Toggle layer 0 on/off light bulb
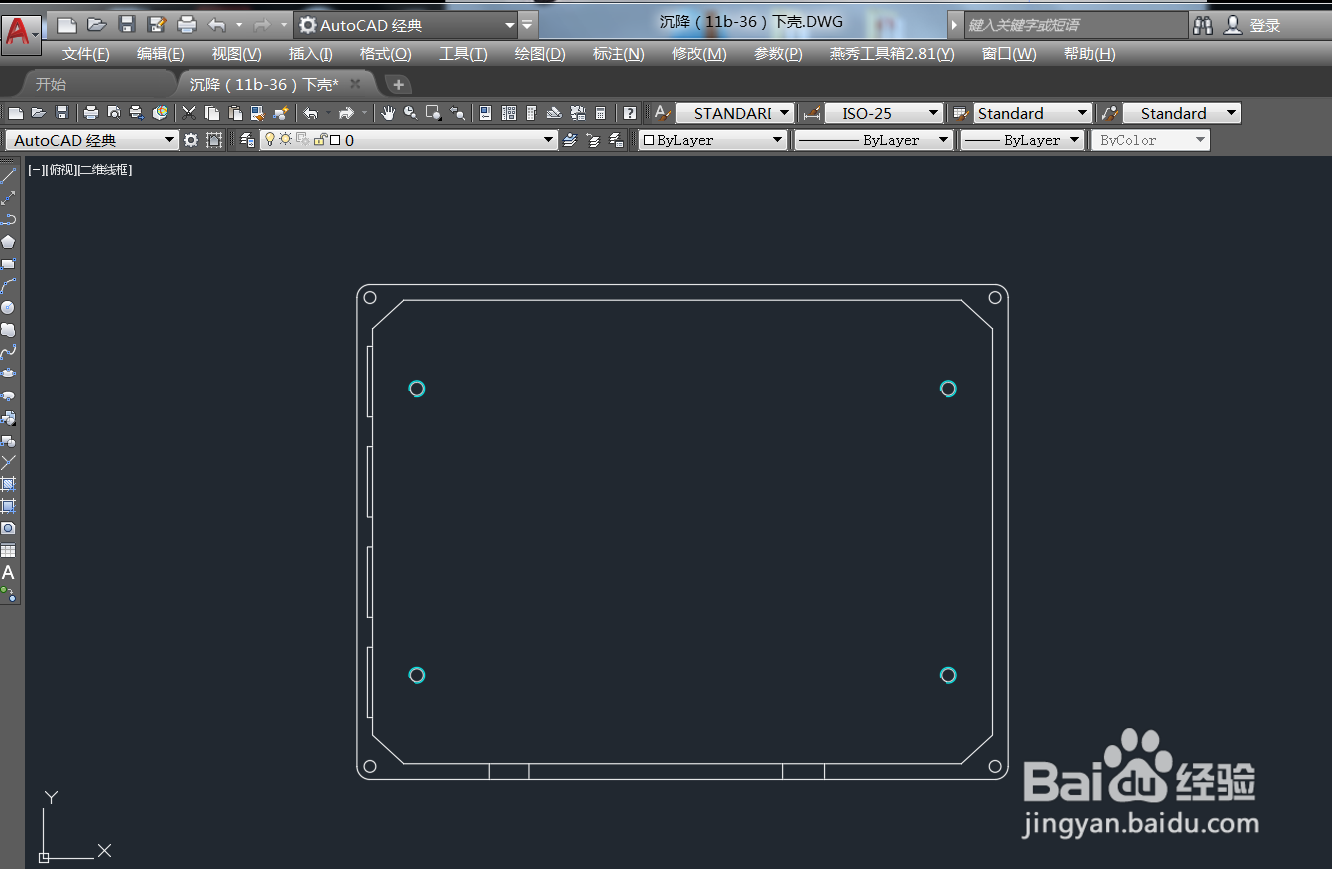This screenshot has height=869, width=1332. pos(270,139)
